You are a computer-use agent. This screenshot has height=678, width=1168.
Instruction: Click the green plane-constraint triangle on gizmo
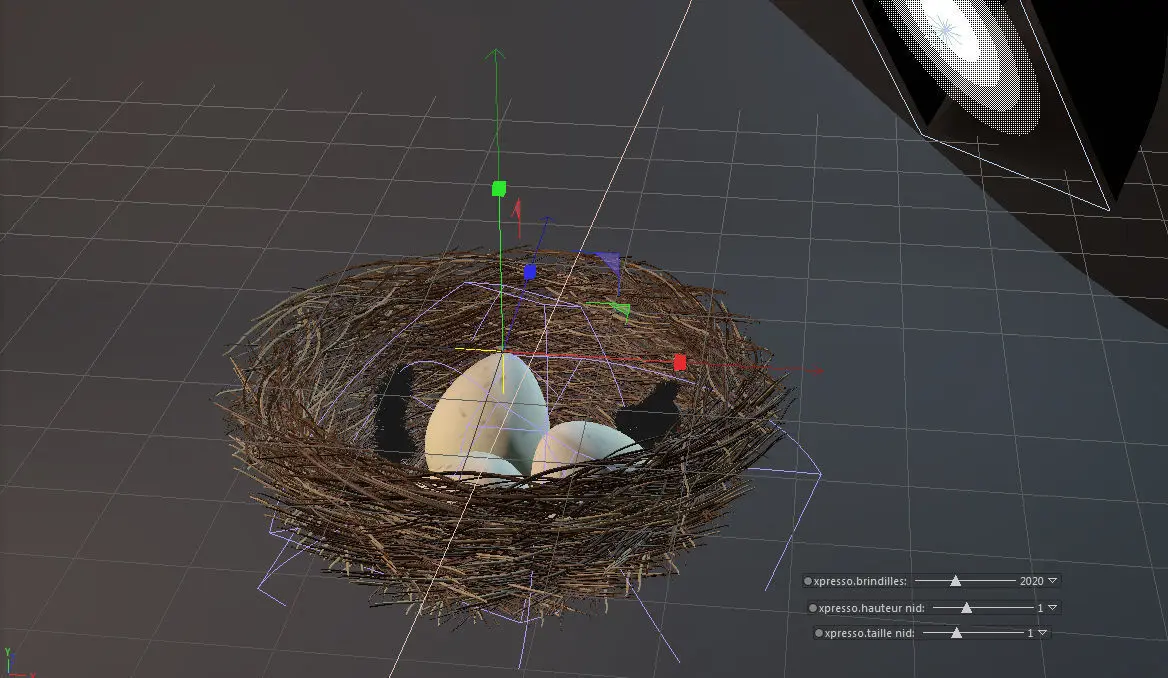(620, 308)
